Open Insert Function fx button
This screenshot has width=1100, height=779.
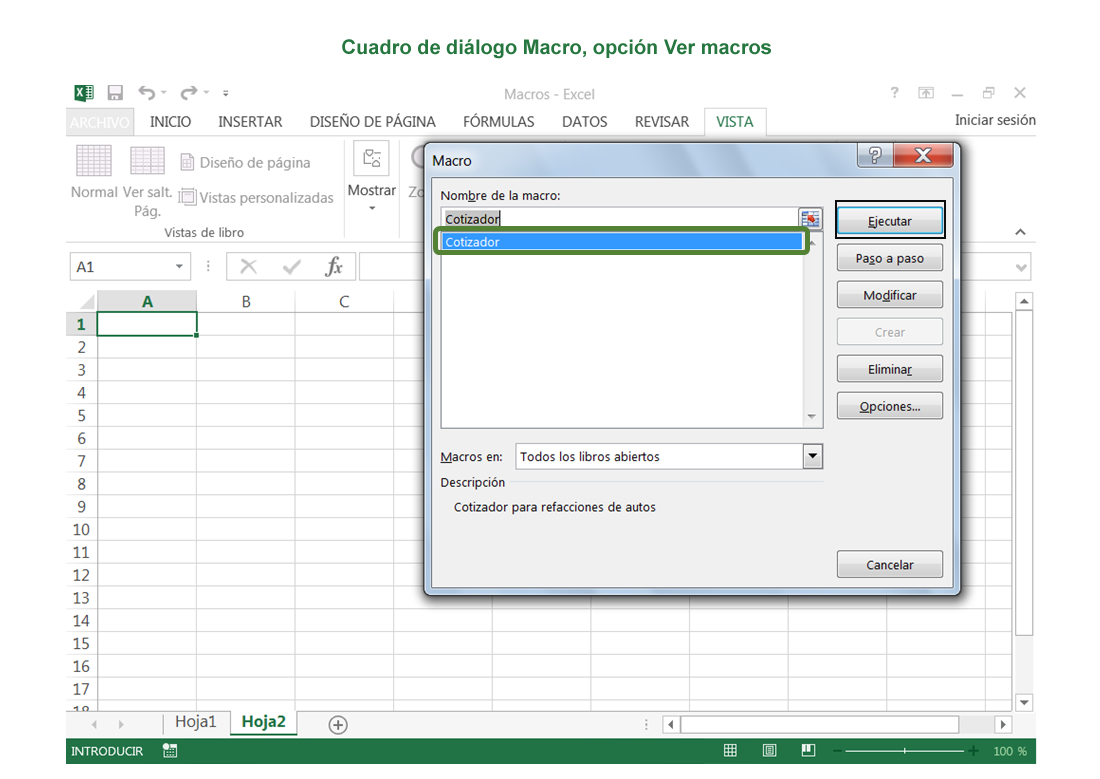pos(334,267)
